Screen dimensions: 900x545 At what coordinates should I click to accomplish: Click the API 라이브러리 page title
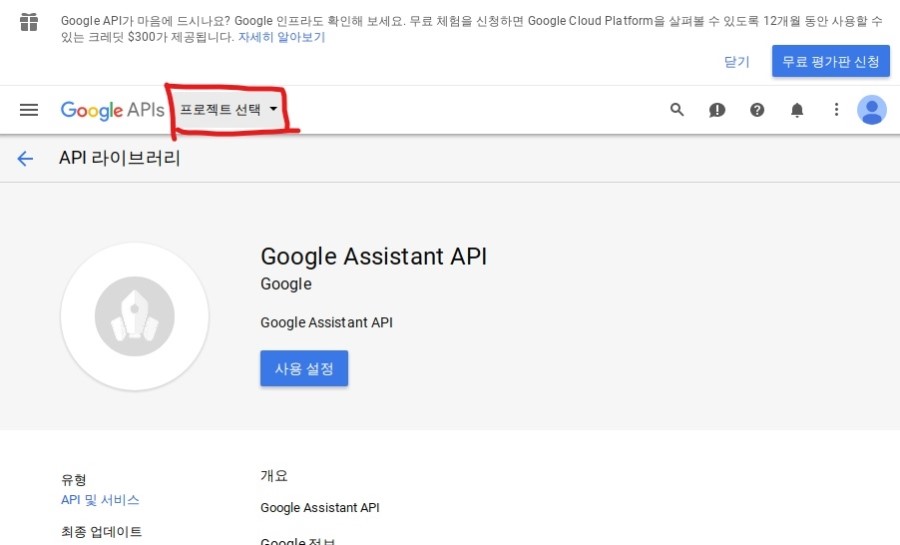(x=120, y=158)
